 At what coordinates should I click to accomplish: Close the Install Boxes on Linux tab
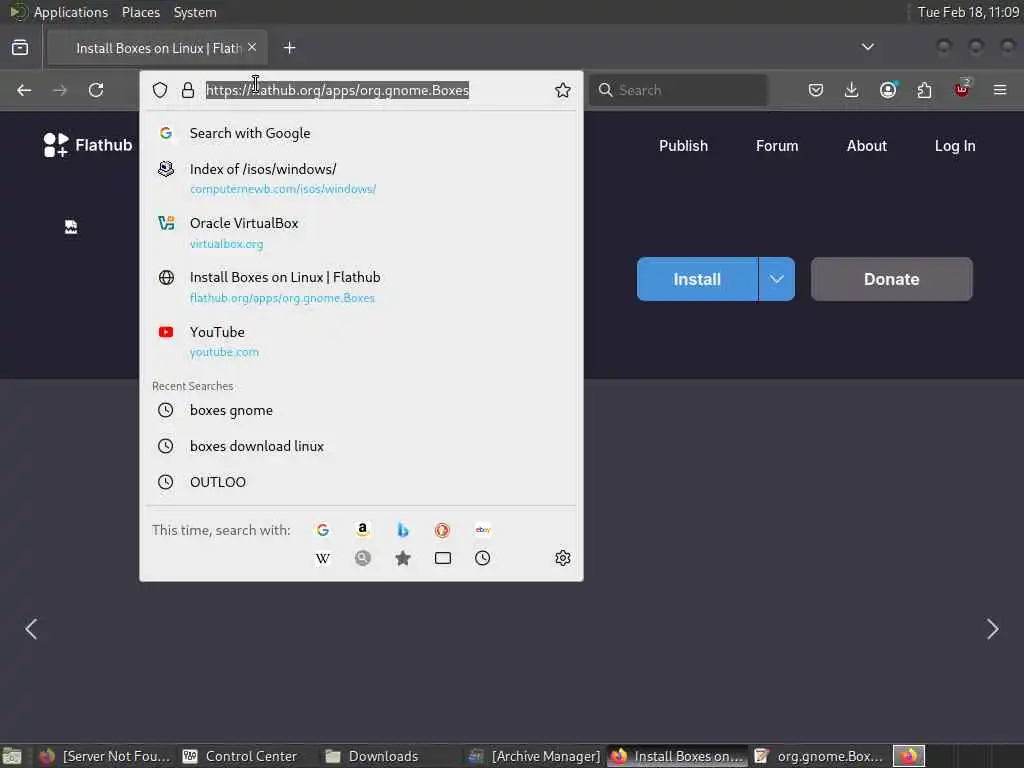252,47
